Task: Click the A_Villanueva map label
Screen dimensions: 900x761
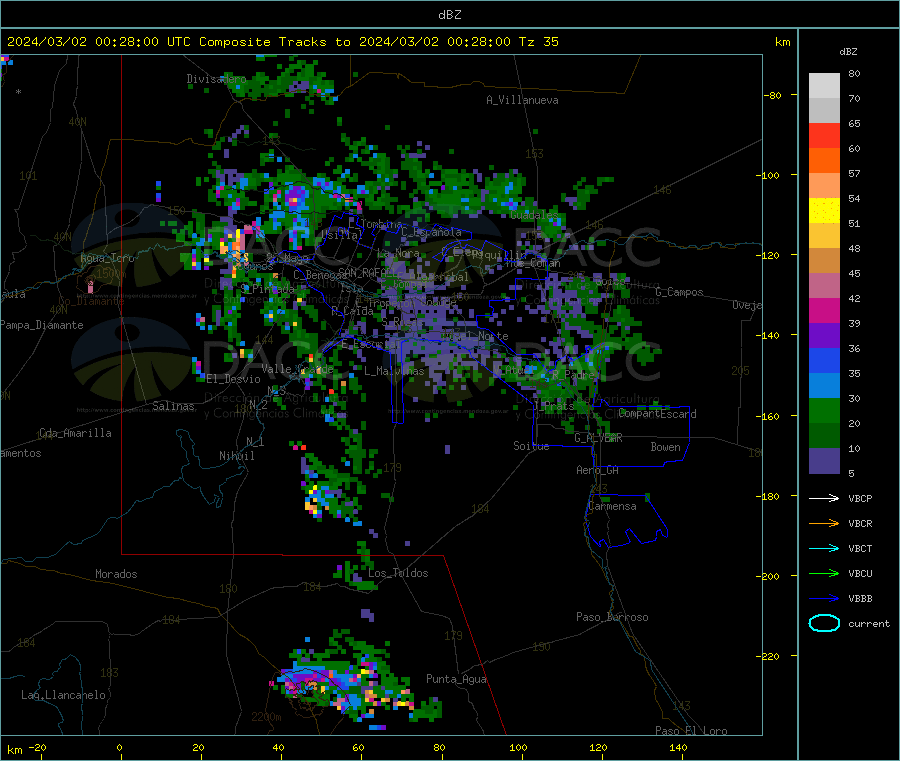Action: pos(522,100)
